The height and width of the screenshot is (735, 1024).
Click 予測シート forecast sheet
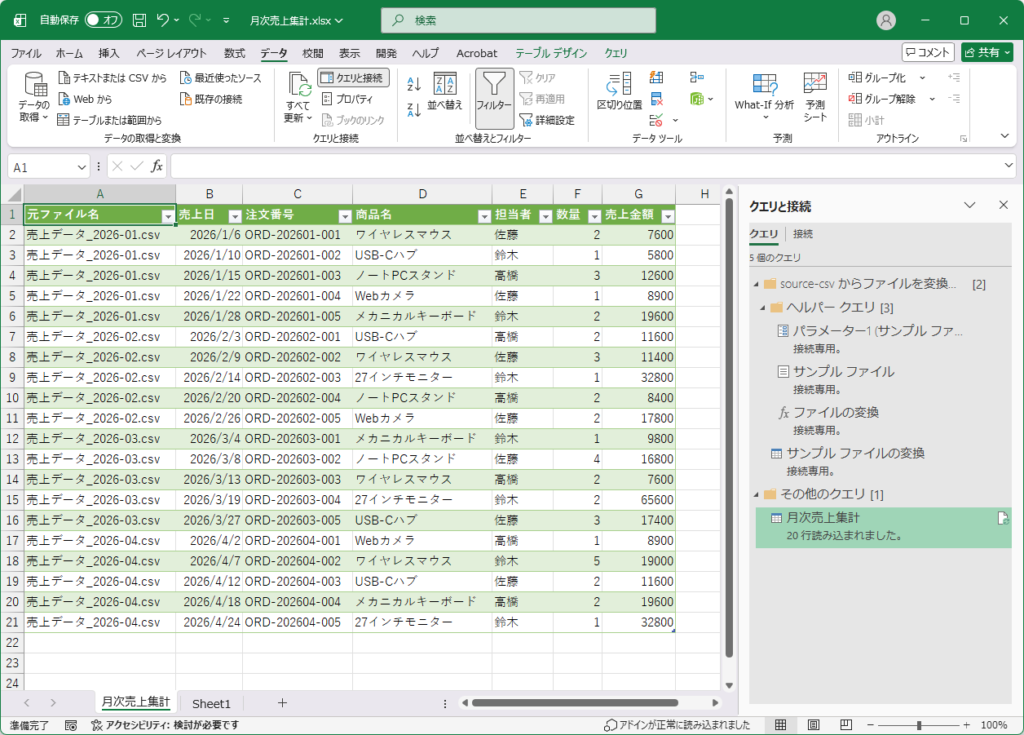click(814, 97)
